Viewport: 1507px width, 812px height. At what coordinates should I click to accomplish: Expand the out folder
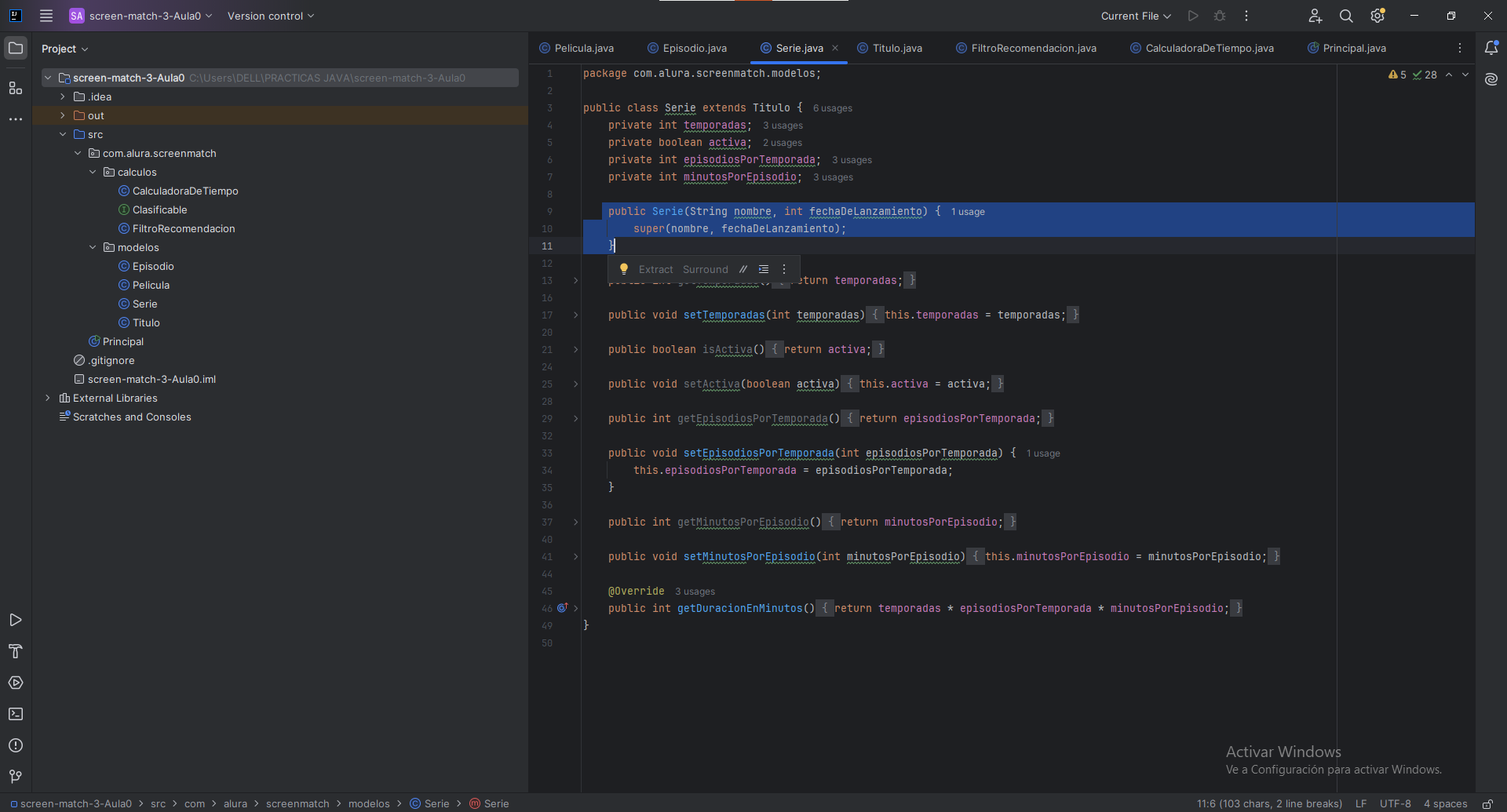point(63,115)
